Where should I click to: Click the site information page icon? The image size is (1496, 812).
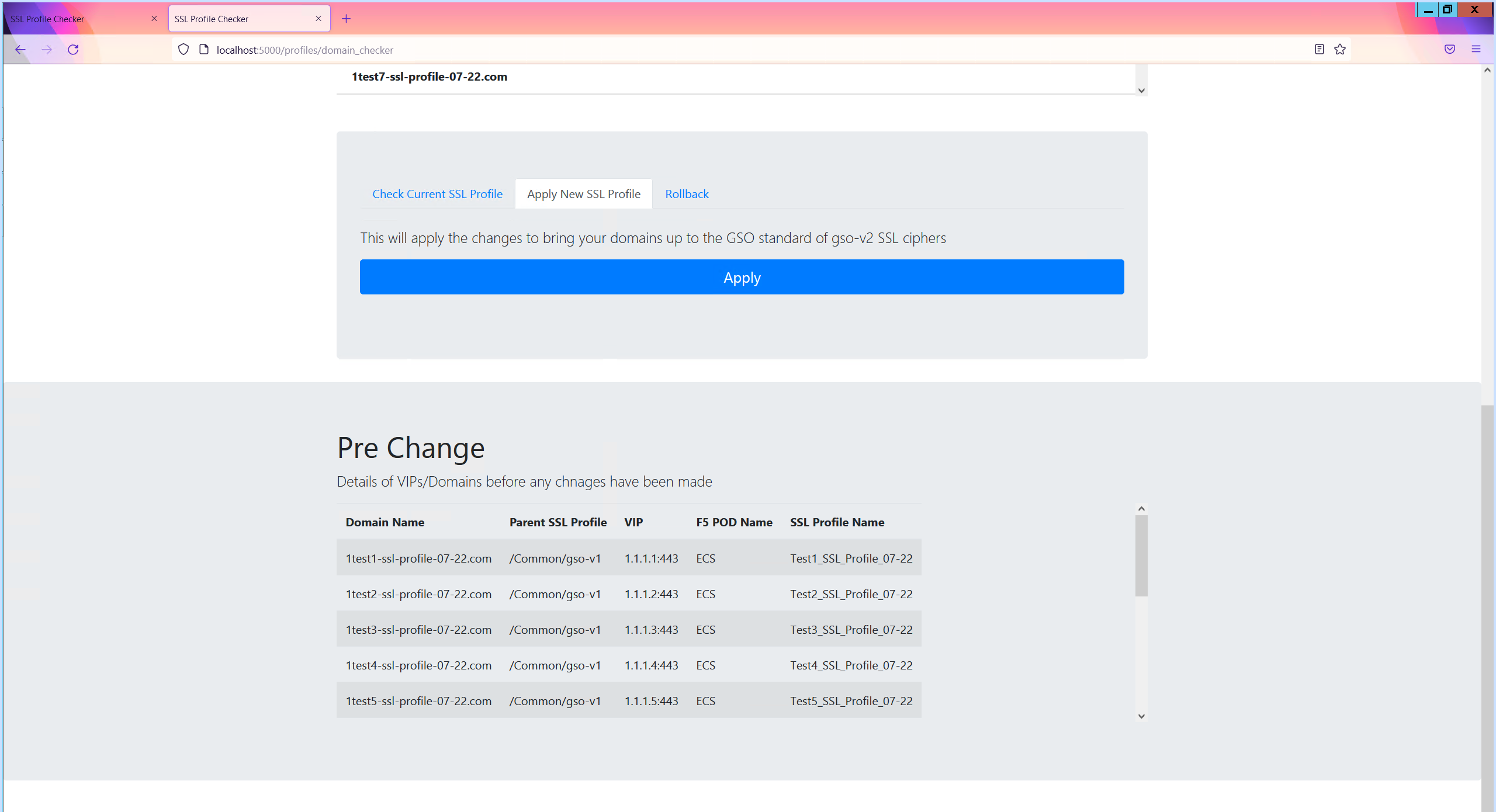click(204, 50)
